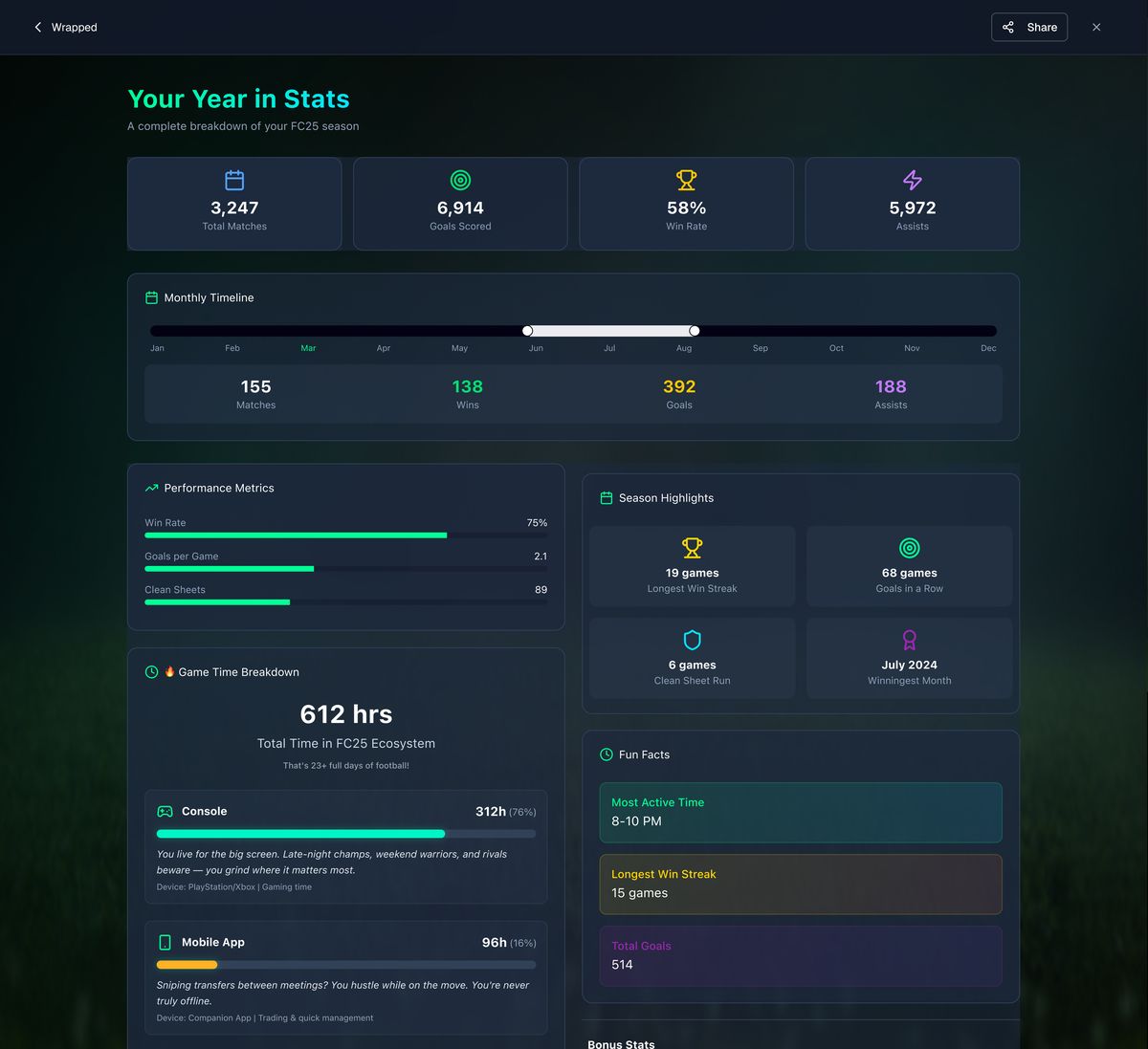1148x1049 pixels.
Task: Click the Share button
Action: 1029,28
